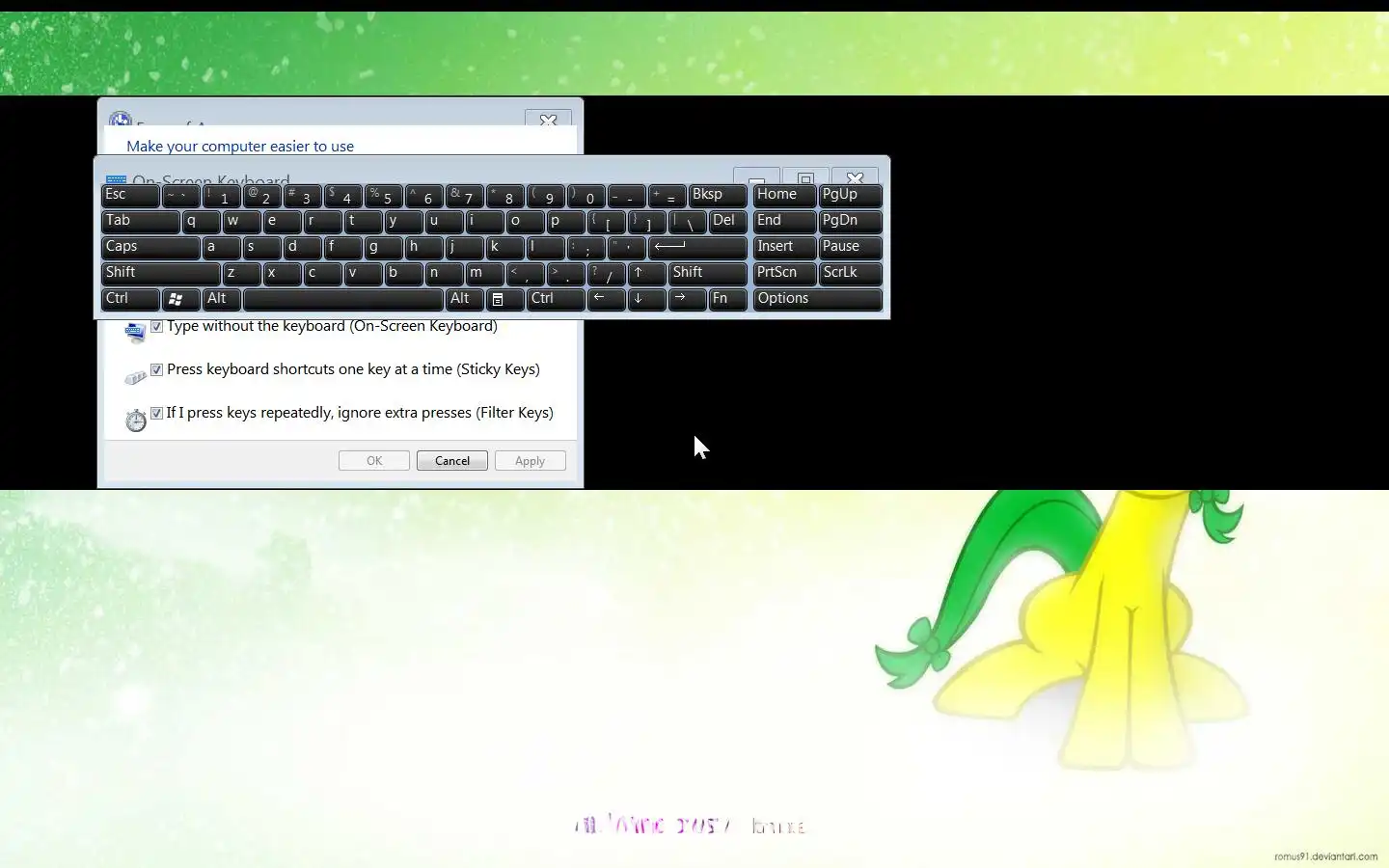Click the OK button
The image size is (1389, 868).
[x=374, y=461]
